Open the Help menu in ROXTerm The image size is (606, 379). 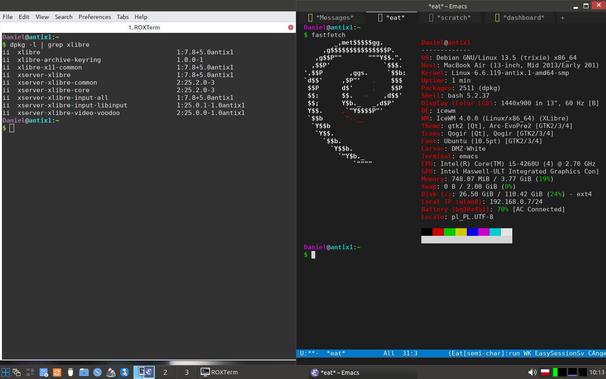point(141,17)
